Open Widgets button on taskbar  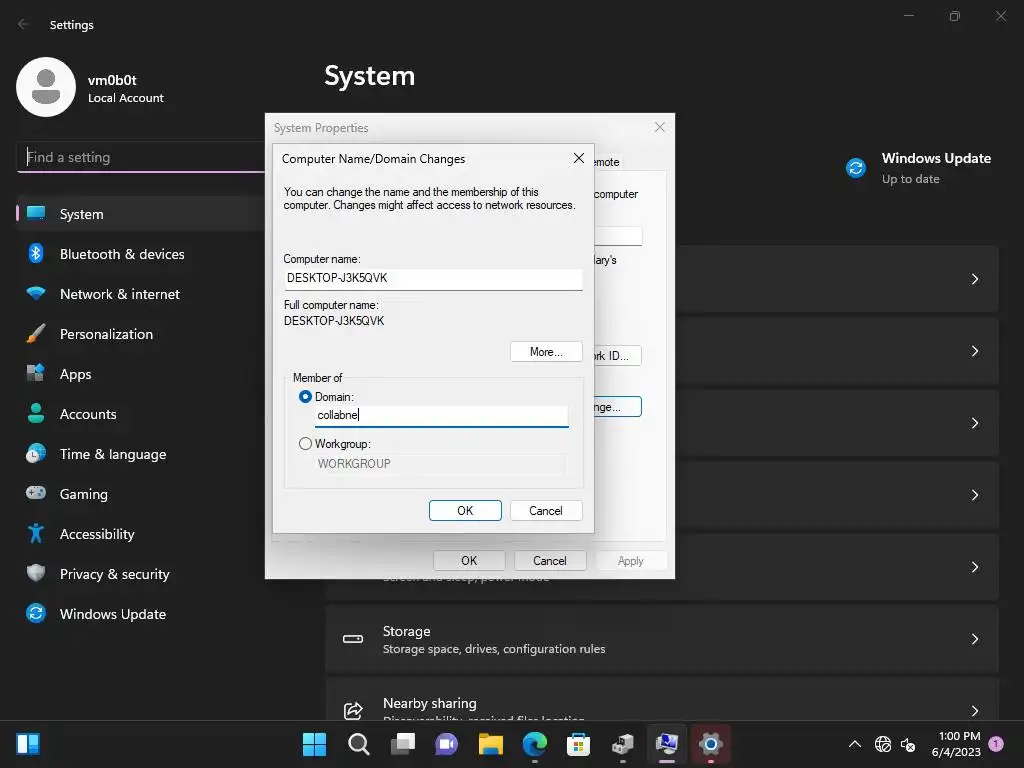tap(28, 744)
